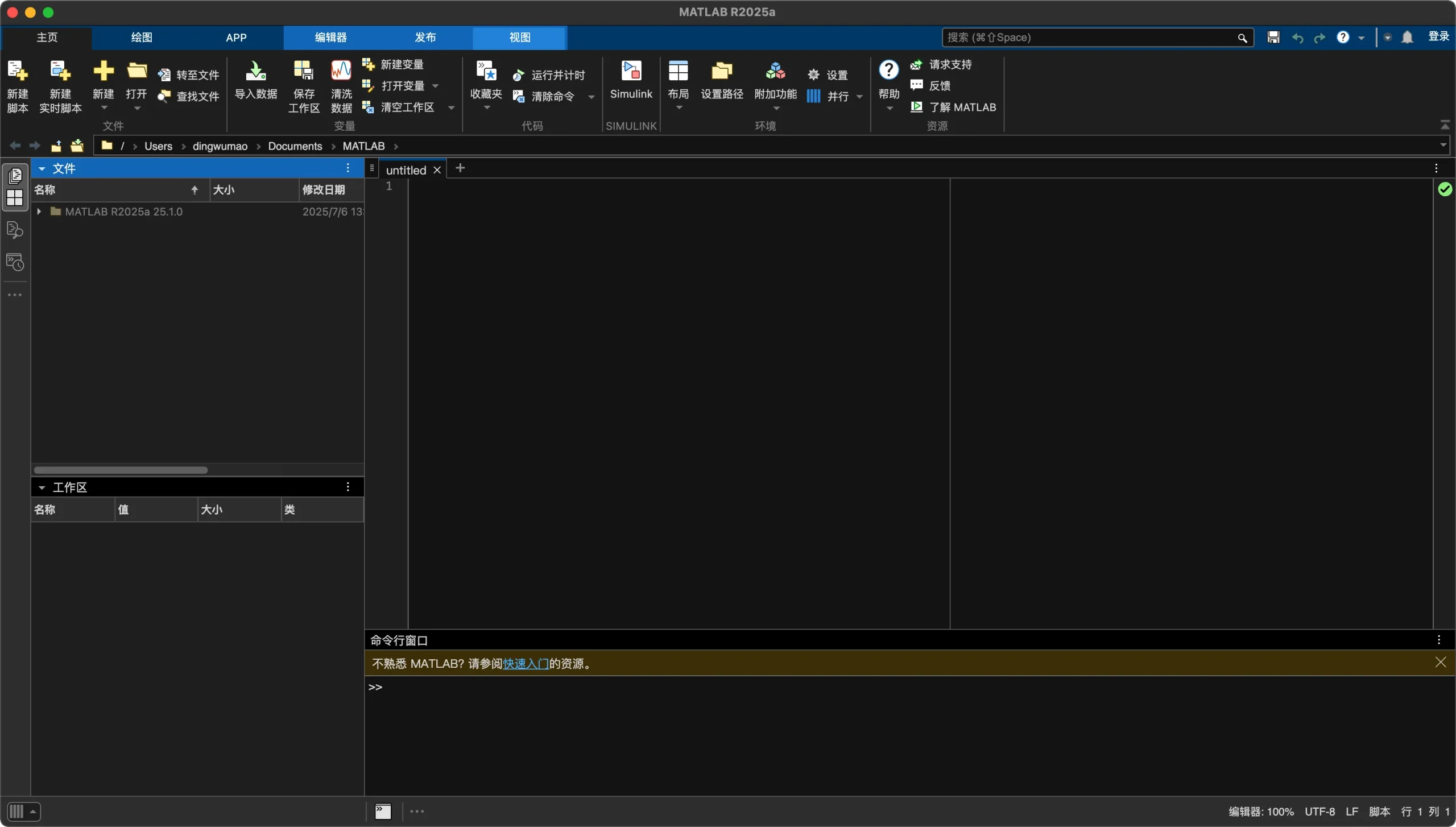
Task: Click the Set Path (设置路径) icon
Action: click(722, 72)
